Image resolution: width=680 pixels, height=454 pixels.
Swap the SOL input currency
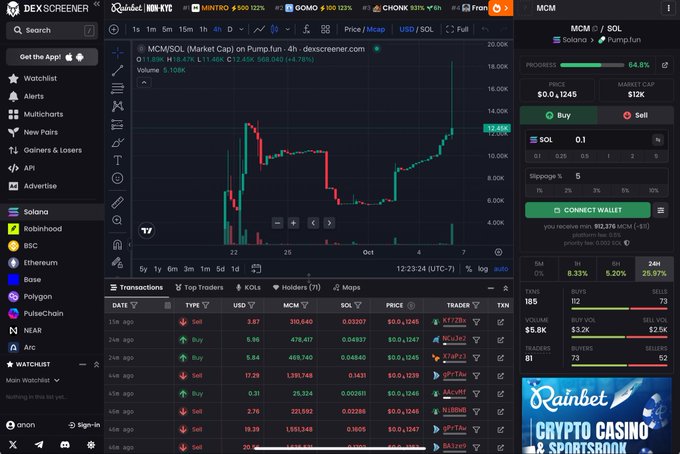pos(658,140)
